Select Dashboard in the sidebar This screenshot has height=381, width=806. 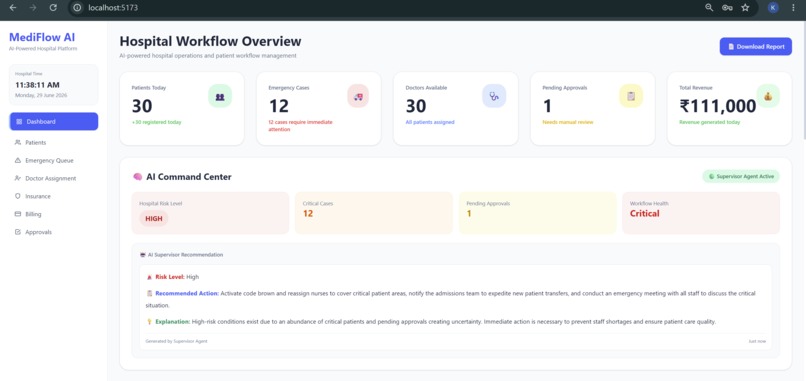(53, 121)
